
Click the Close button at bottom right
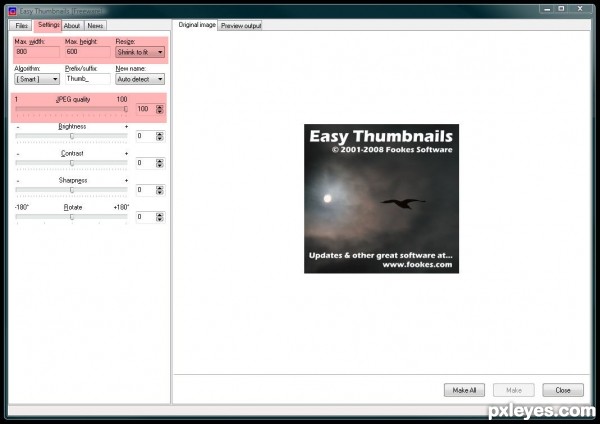point(563,390)
